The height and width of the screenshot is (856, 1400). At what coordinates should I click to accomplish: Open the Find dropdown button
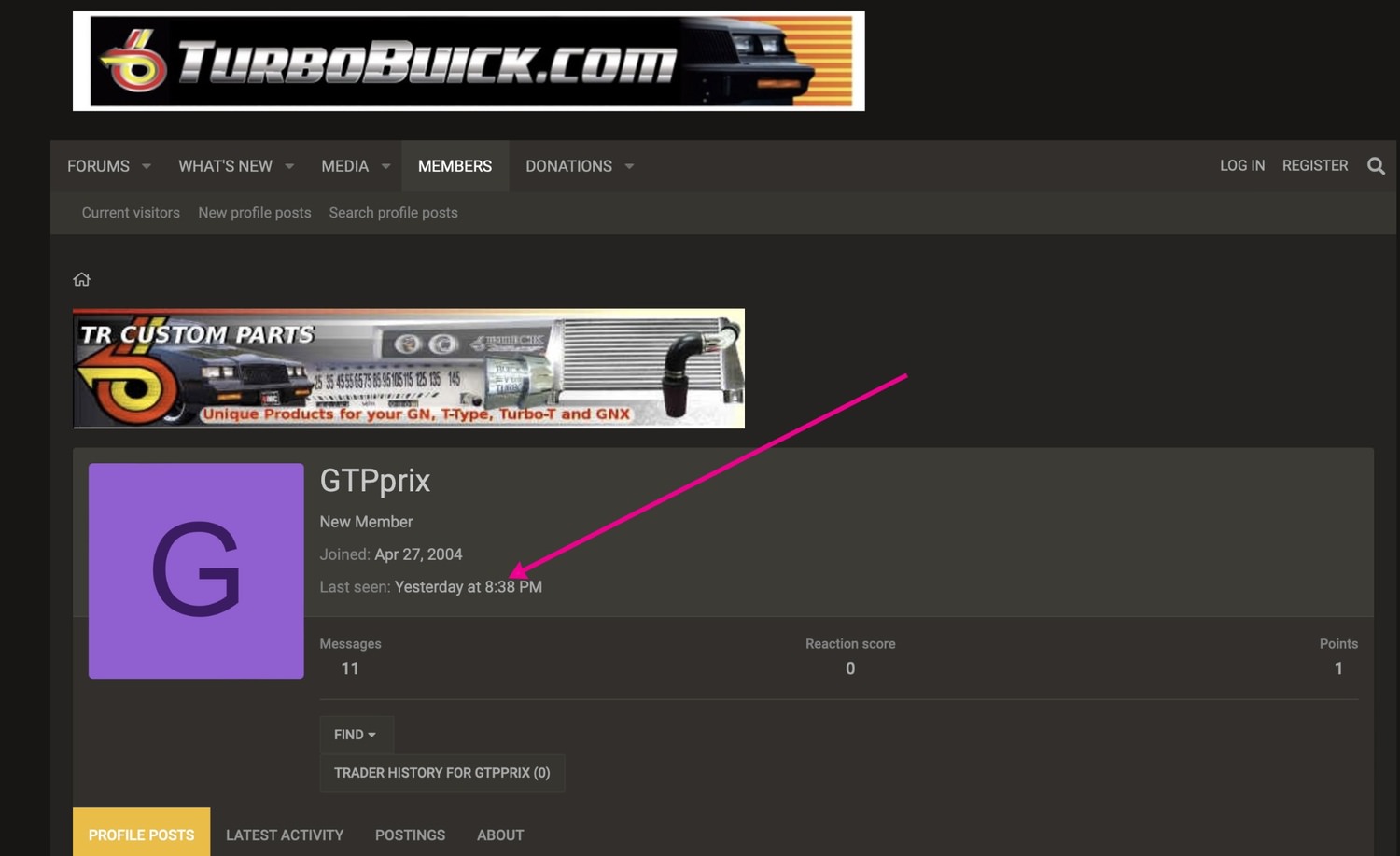[356, 735]
